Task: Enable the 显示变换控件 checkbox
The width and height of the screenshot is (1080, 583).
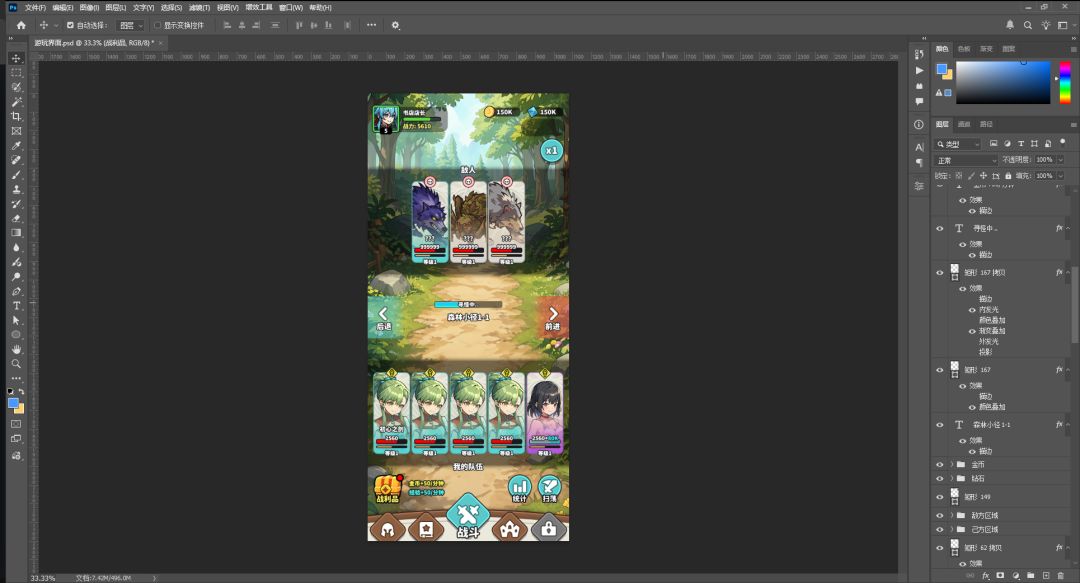Action: tap(157, 25)
